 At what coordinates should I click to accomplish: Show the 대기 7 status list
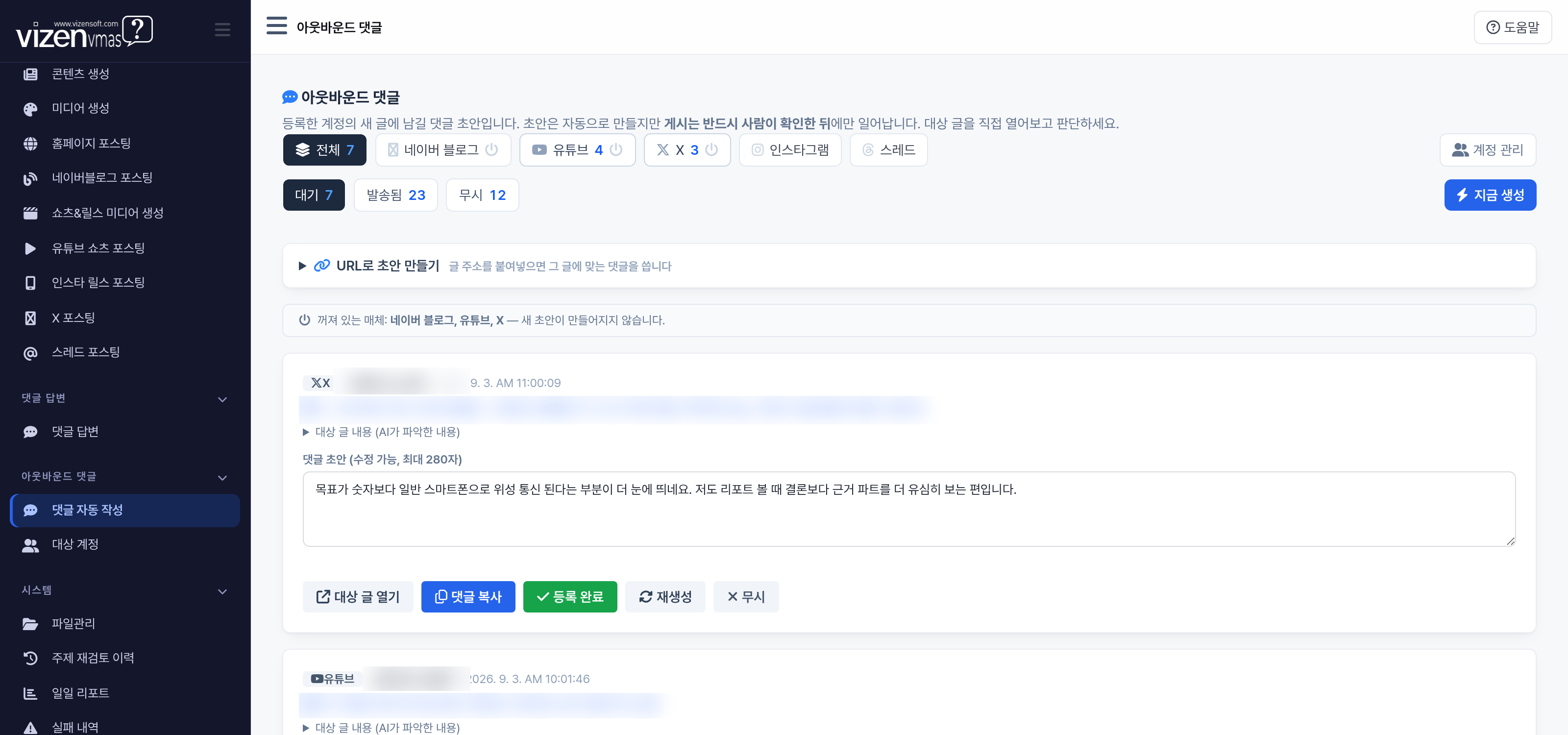(x=314, y=195)
